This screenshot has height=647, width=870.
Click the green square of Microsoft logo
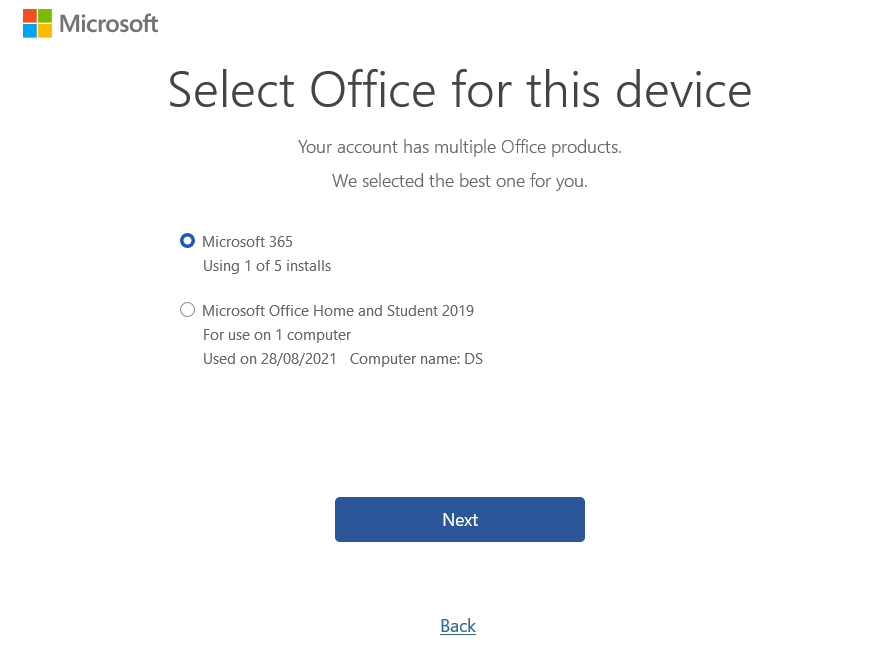(x=45, y=16)
